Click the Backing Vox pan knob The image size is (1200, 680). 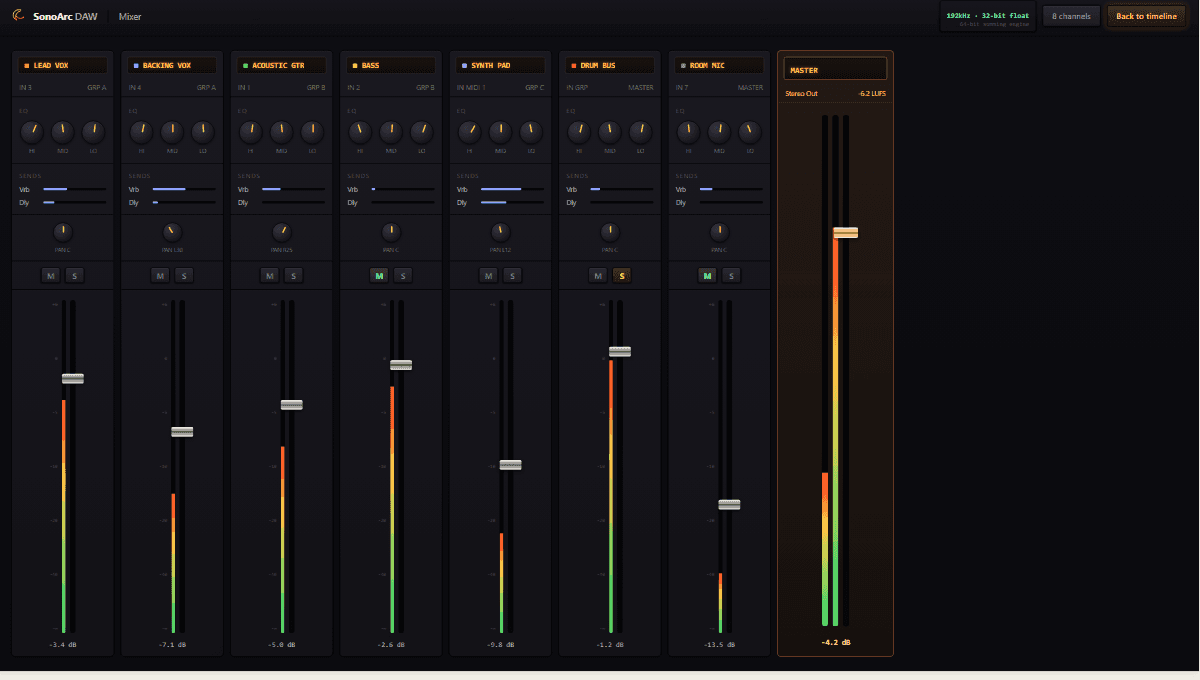(x=172, y=232)
